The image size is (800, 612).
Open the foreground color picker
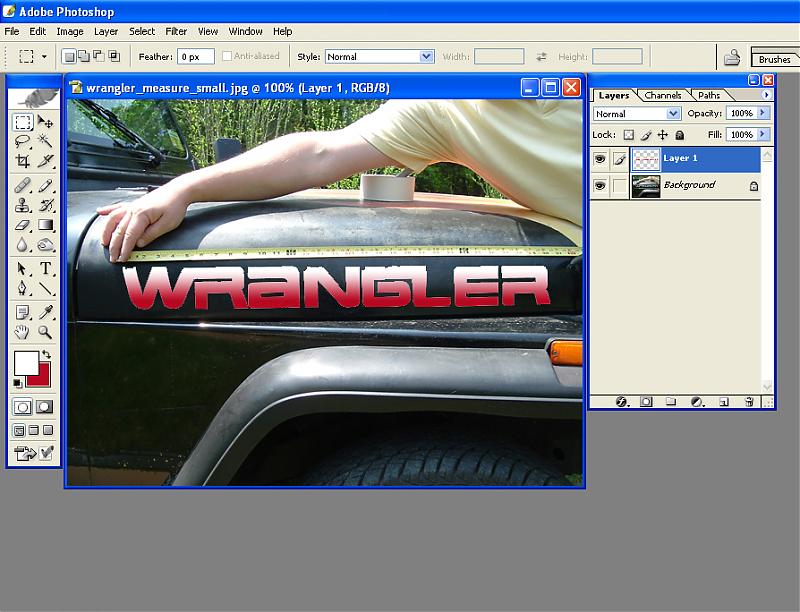pos(26,364)
